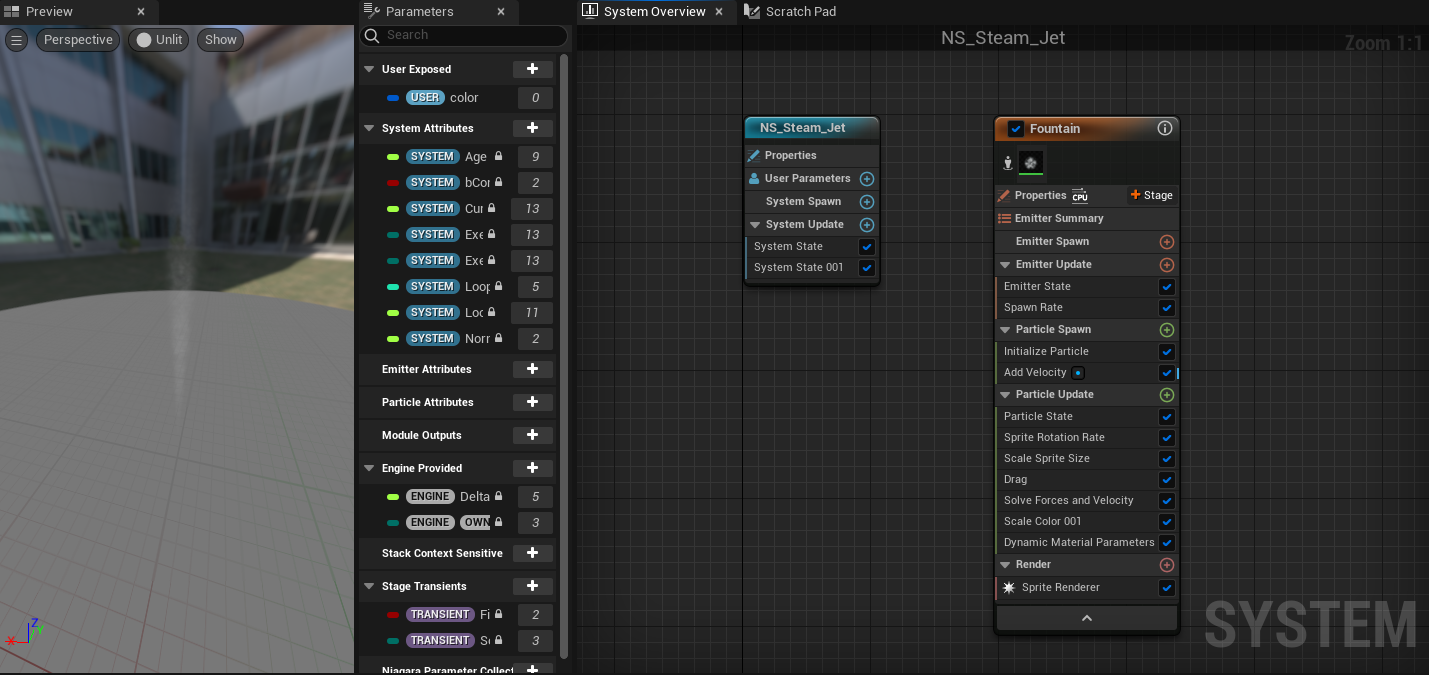Collapse the System Attributes section

click(369, 128)
